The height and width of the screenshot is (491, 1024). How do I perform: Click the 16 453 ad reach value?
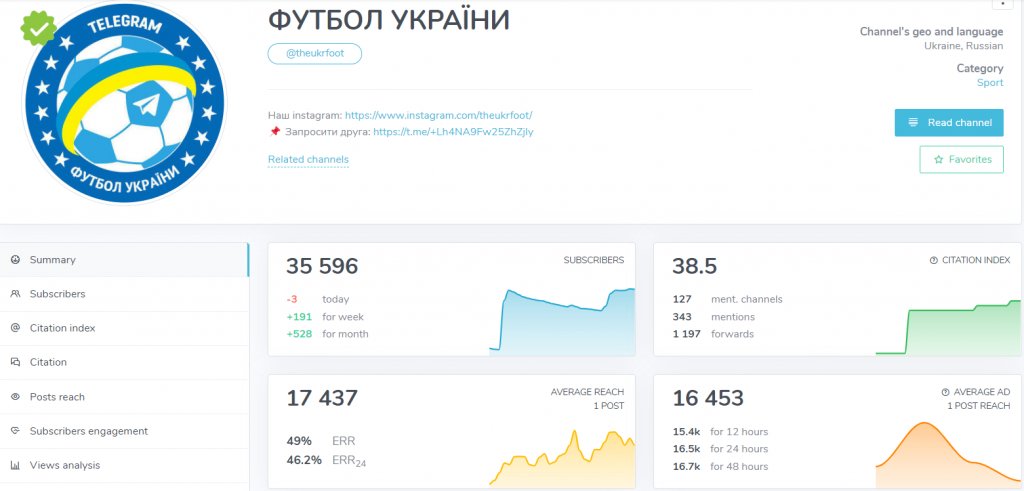click(x=708, y=398)
